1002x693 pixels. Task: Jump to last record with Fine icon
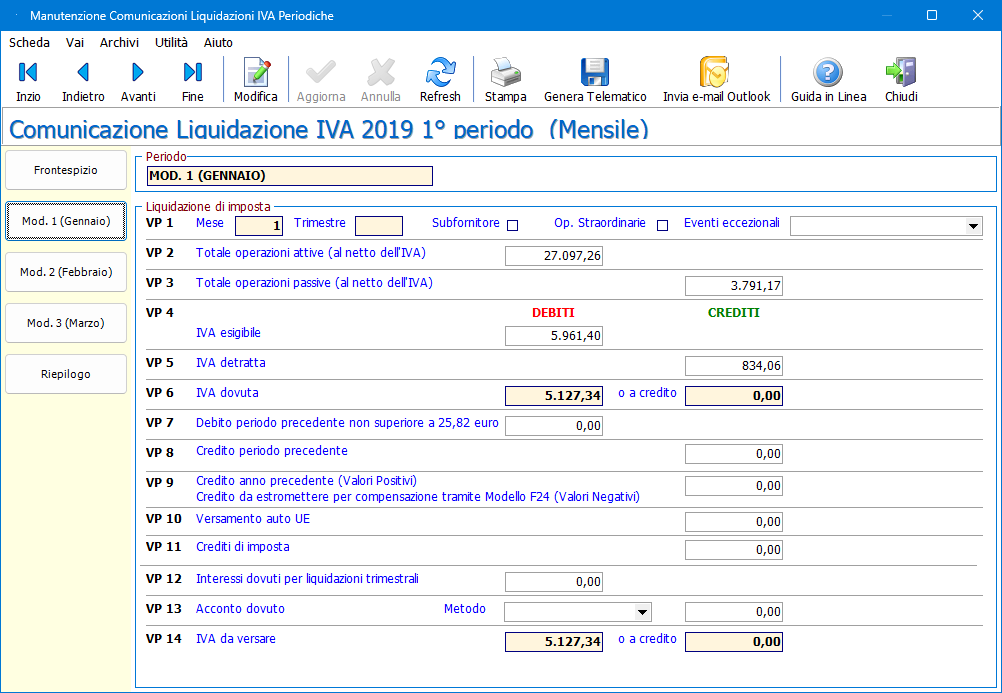coord(192,72)
